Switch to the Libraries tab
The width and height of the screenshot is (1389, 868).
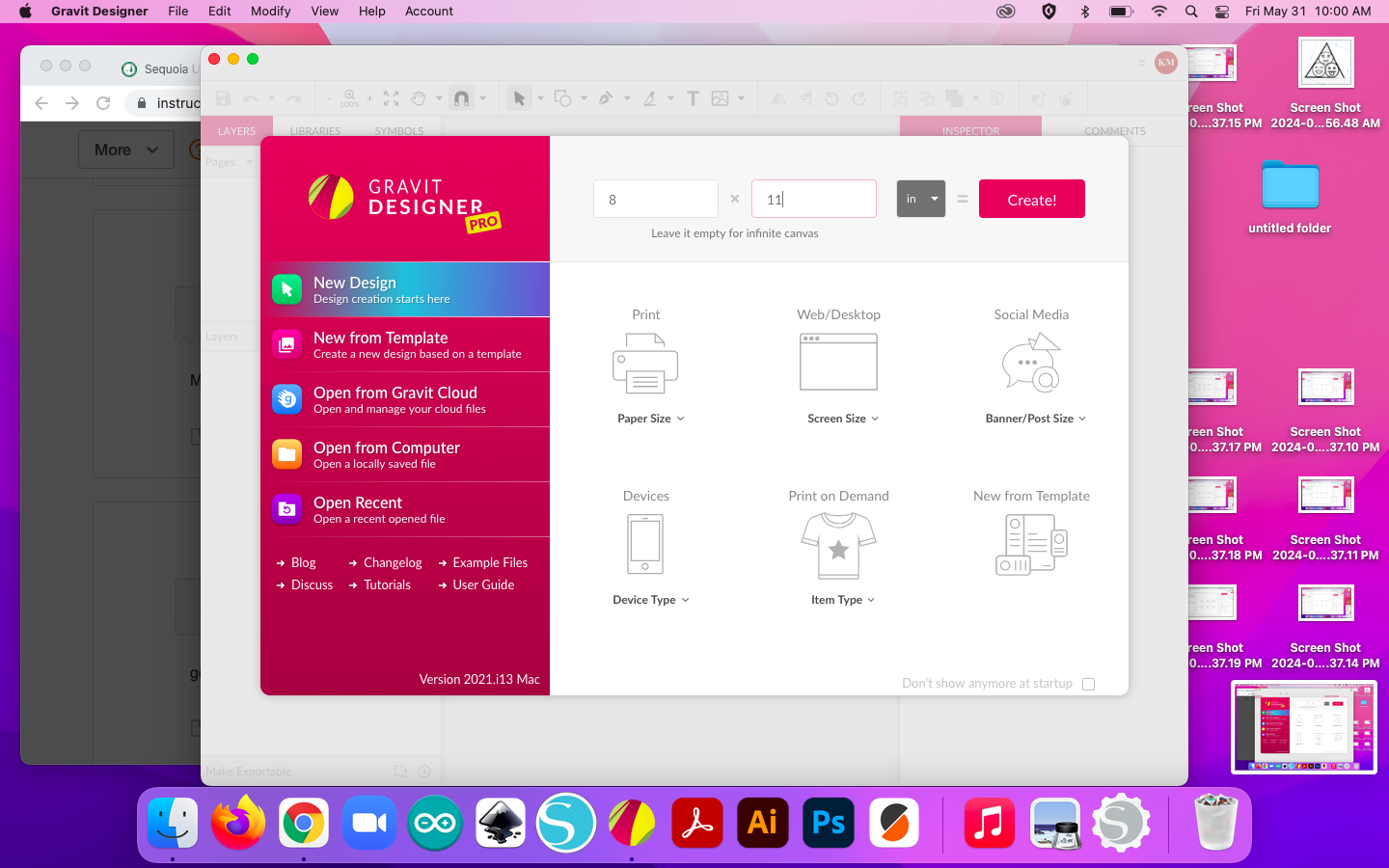[315, 131]
